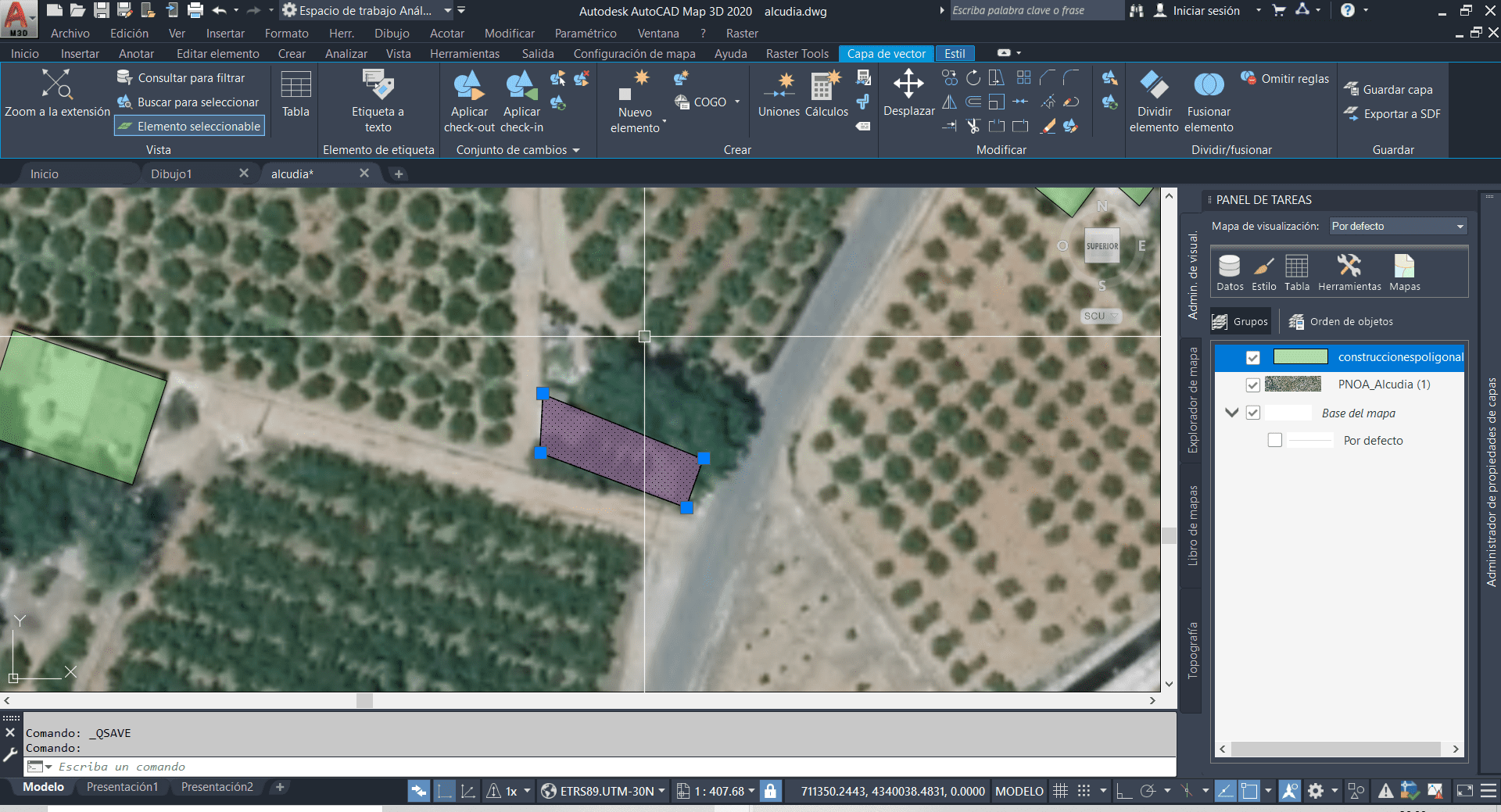Open the Tabla tool on the ribbon
Screen dimensions: 1501x812
pos(295,95)
